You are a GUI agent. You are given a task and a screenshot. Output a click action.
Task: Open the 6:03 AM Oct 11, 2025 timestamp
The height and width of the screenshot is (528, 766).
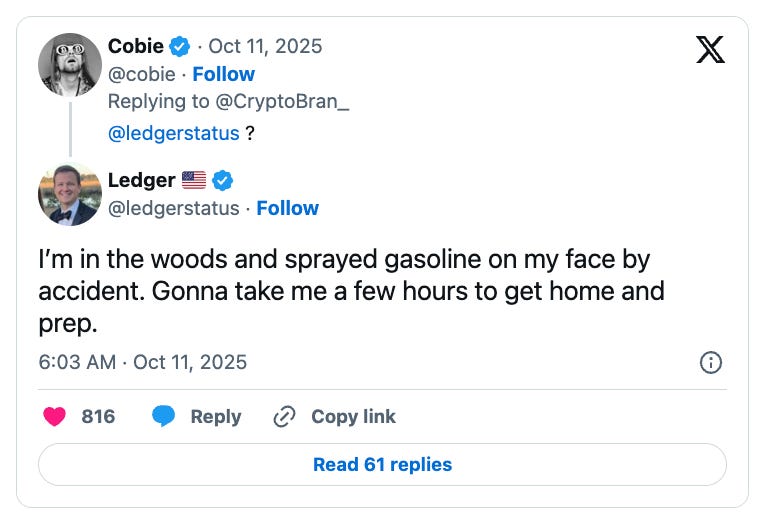click(142, 362)
